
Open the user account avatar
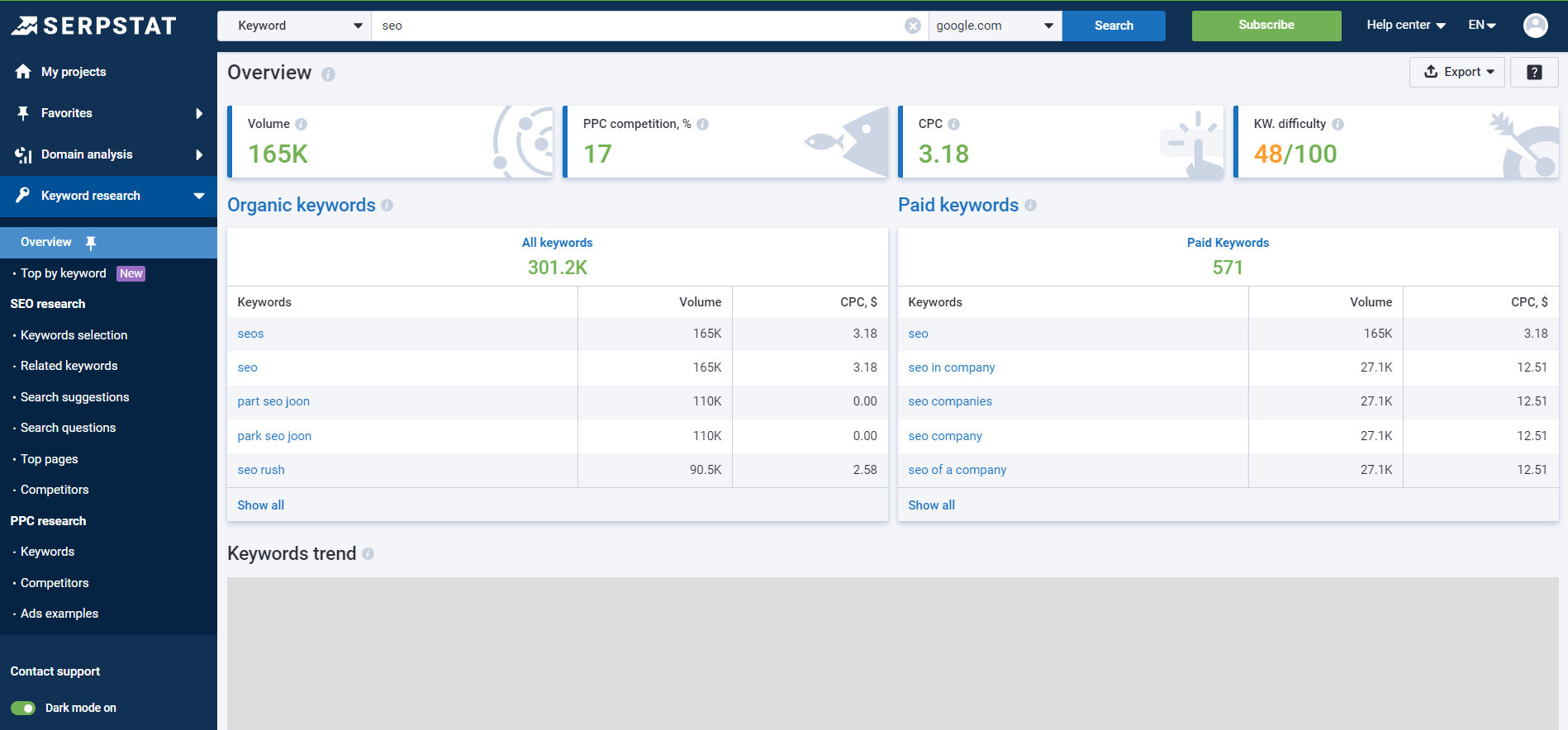[1536, 26]
